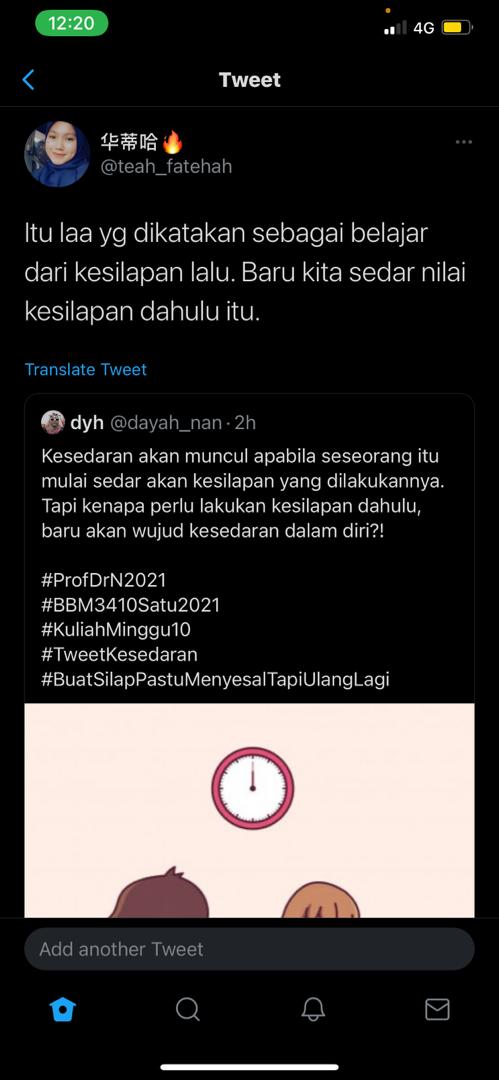499x1080 pixels.
Task: Open the Messages envelope tab
Action: point(437,1009)
